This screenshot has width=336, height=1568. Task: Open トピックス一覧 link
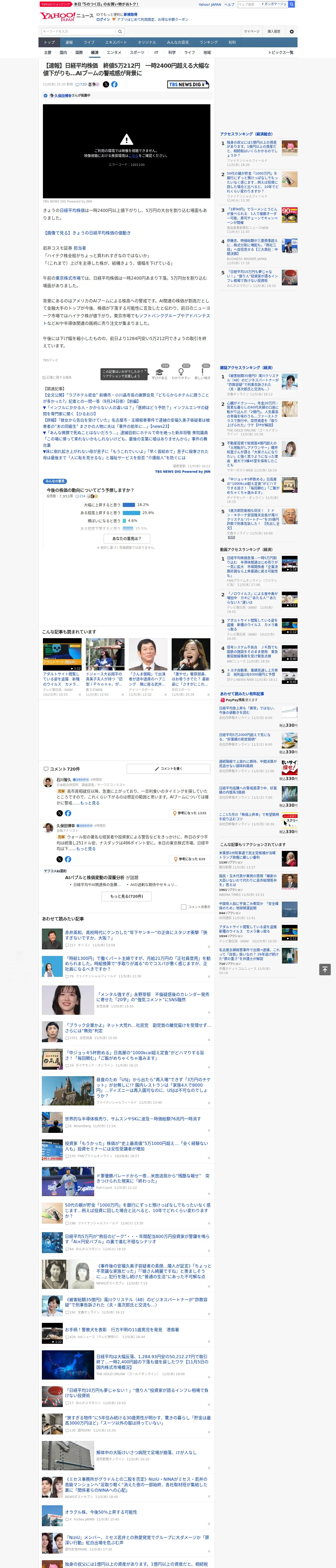click(x=281, y=52)
